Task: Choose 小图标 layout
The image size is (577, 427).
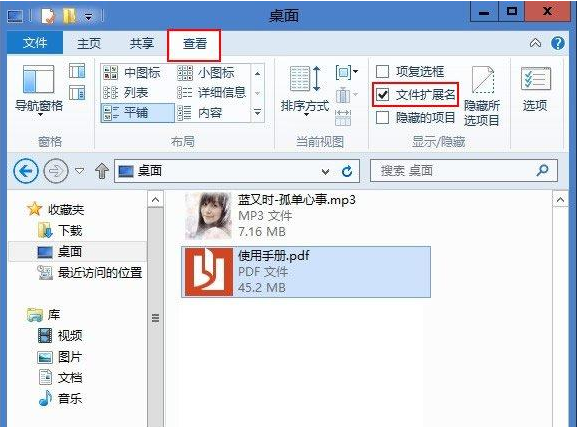Action: point(206,73)
